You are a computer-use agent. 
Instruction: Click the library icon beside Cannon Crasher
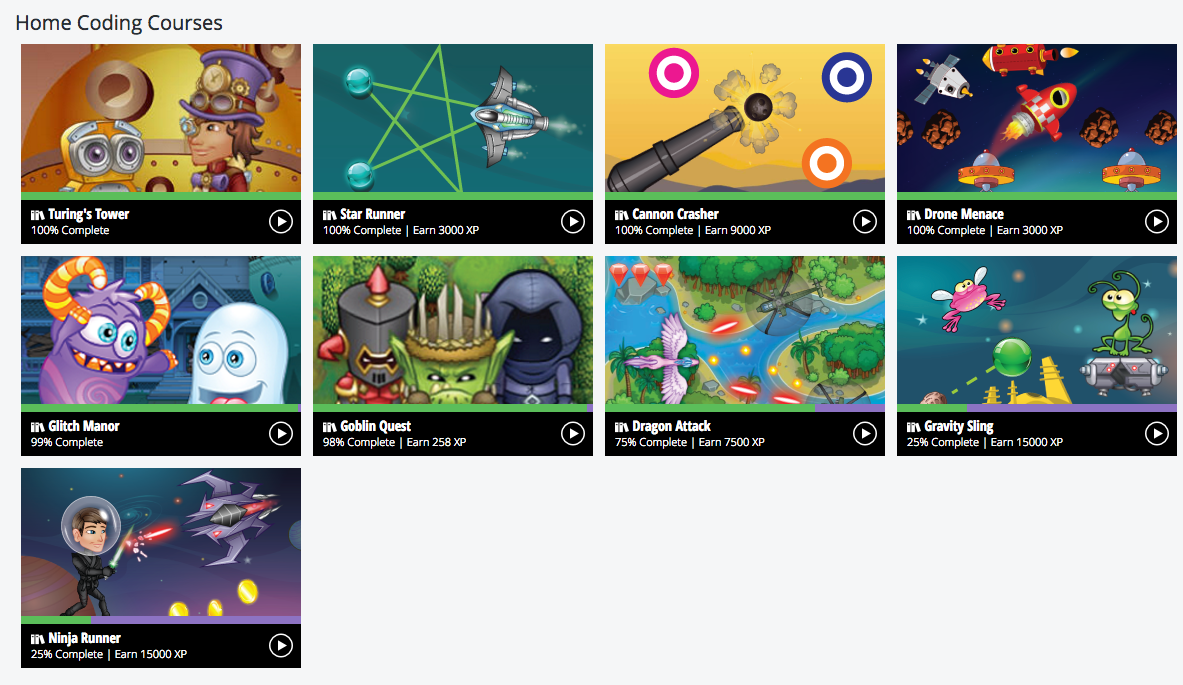[621, 215]
